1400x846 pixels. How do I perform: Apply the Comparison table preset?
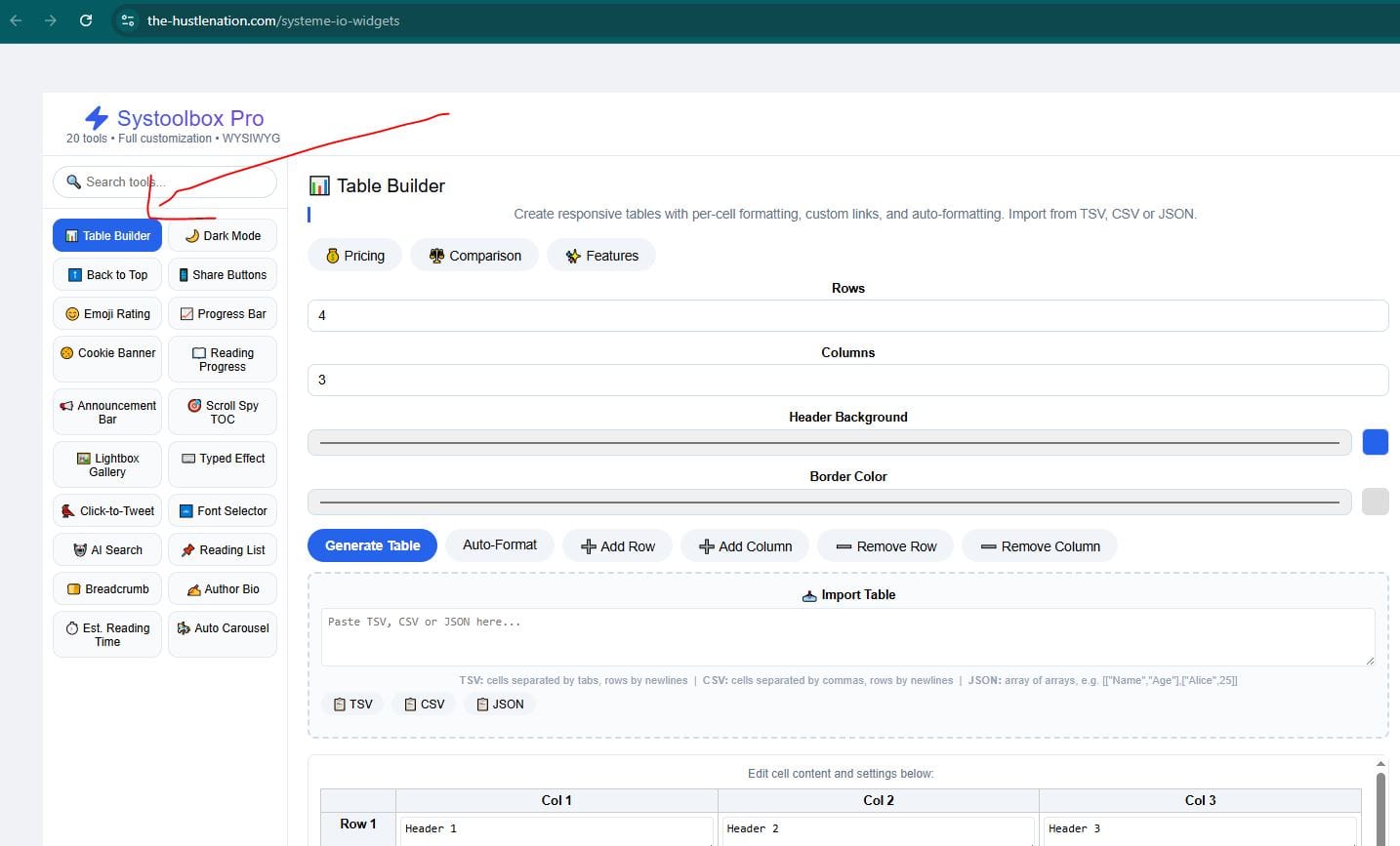pyautogui.click(x=474, y=255)
